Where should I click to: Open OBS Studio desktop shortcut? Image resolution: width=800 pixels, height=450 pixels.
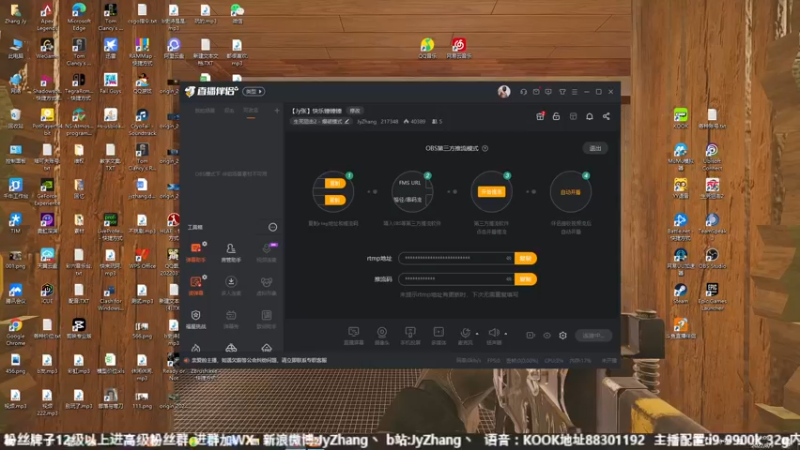[712, 258]
